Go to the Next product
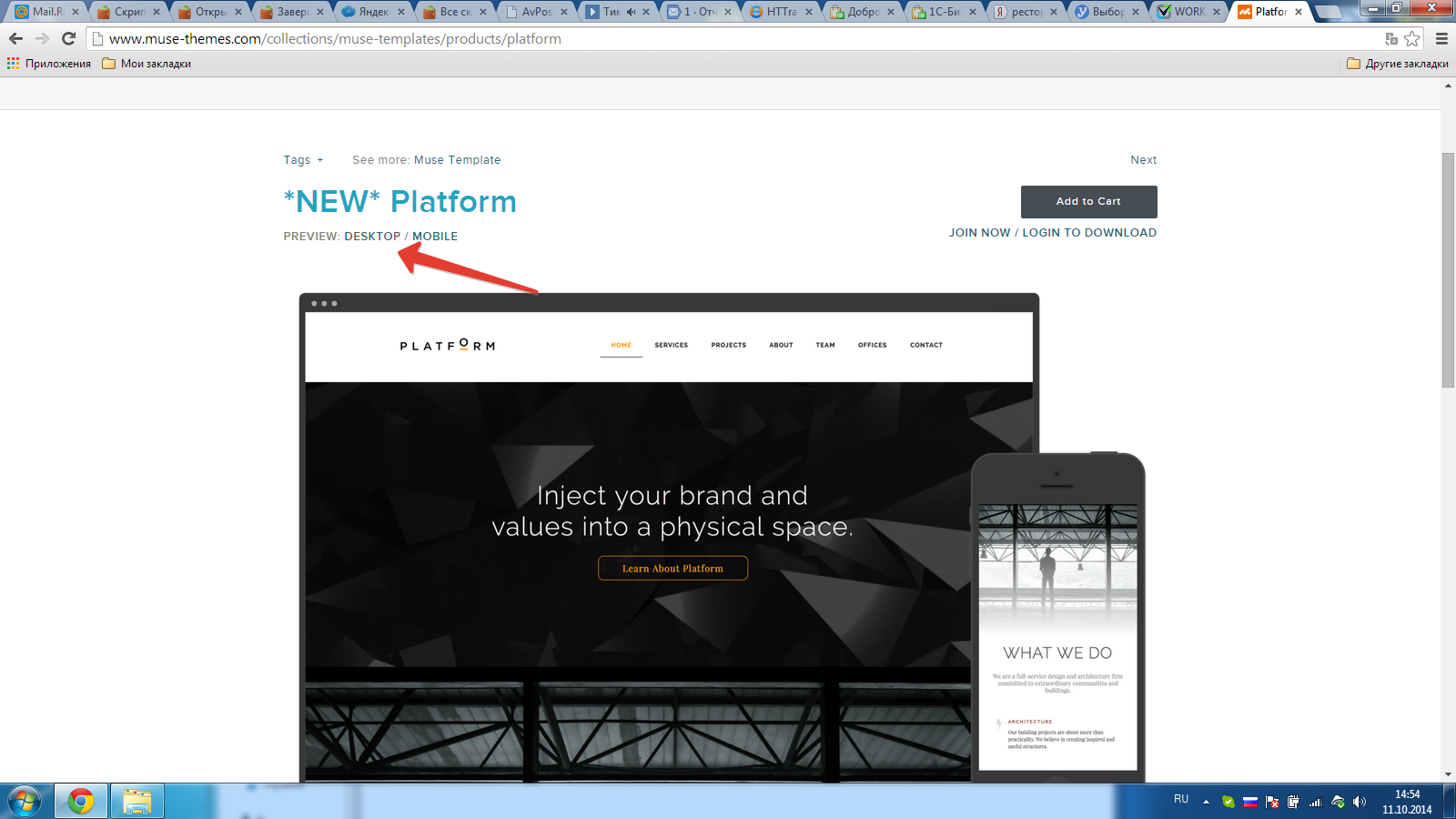 (1144, 160)
